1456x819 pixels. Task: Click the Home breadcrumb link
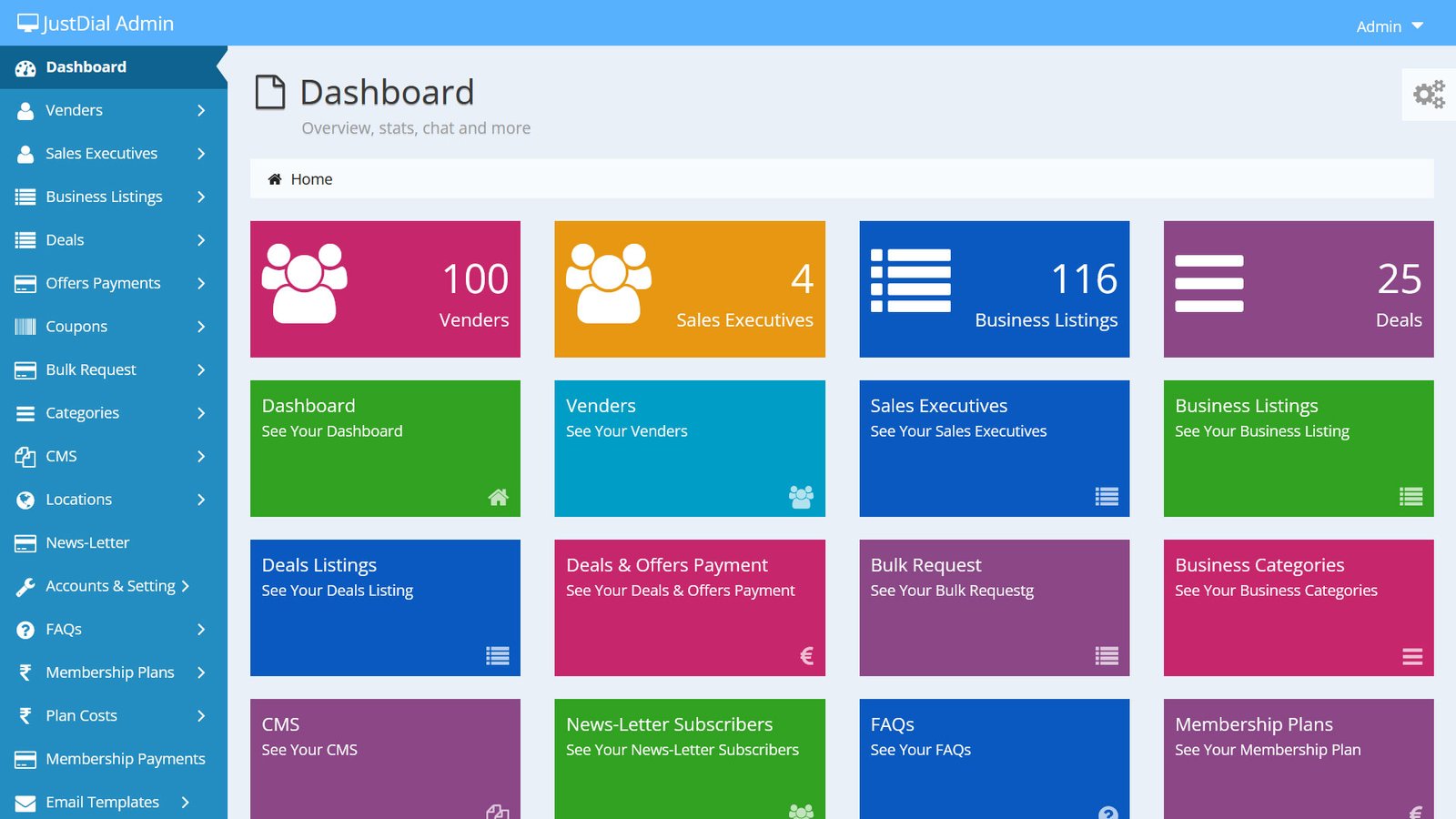311,179
